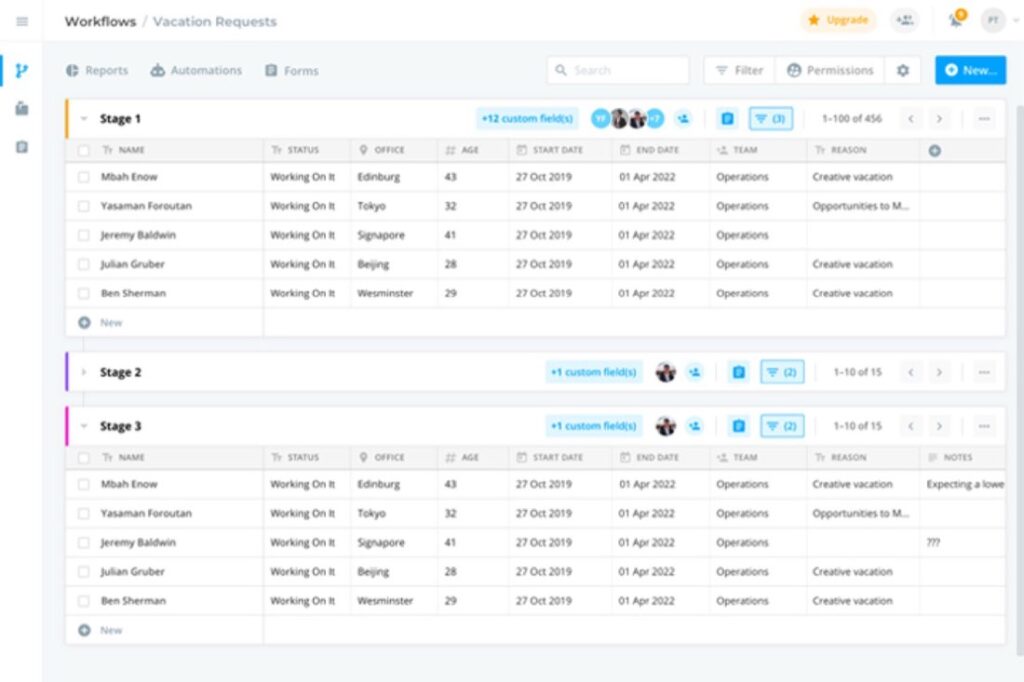This screenshot has height=682, width=1024.
Task: Check Ben Sherman row in Stage 3
Action: (84, 601)
